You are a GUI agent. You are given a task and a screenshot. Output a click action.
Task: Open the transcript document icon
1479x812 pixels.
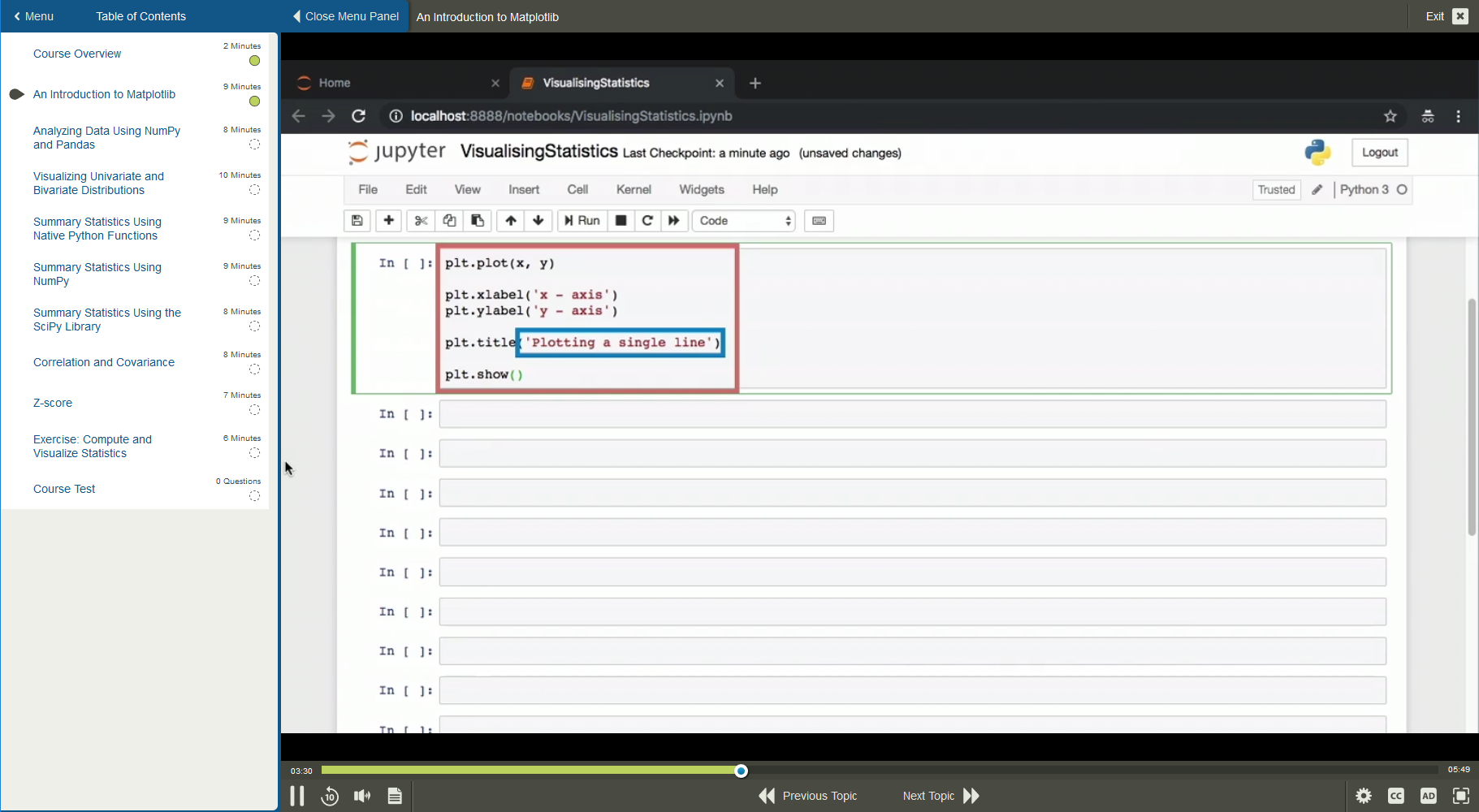395,796
